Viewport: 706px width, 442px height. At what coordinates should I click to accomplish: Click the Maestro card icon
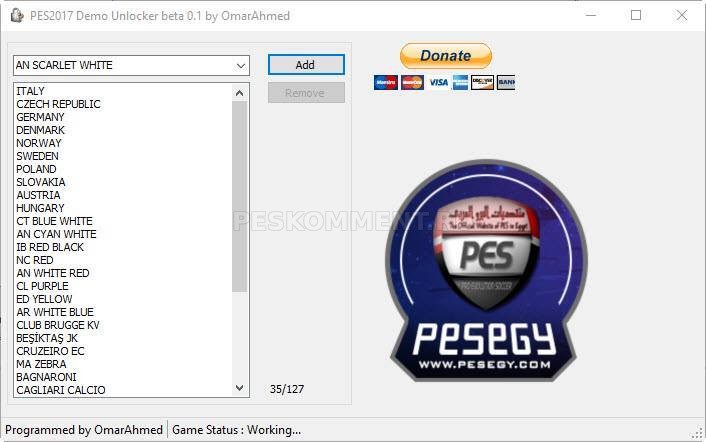coord(386,82)
